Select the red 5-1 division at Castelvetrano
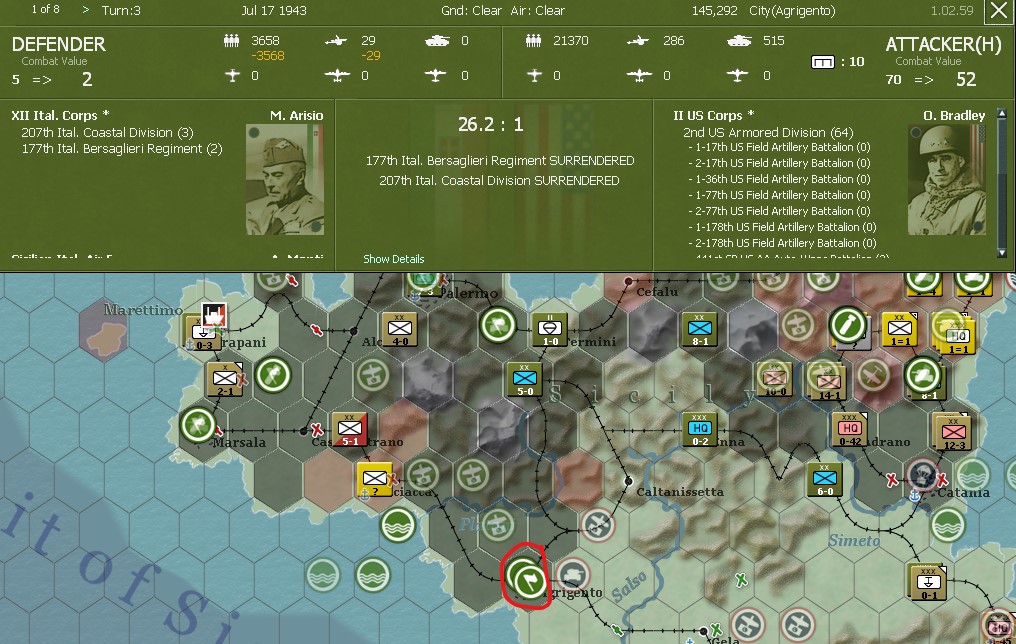 pyautogui.click(x=350, y=430)
